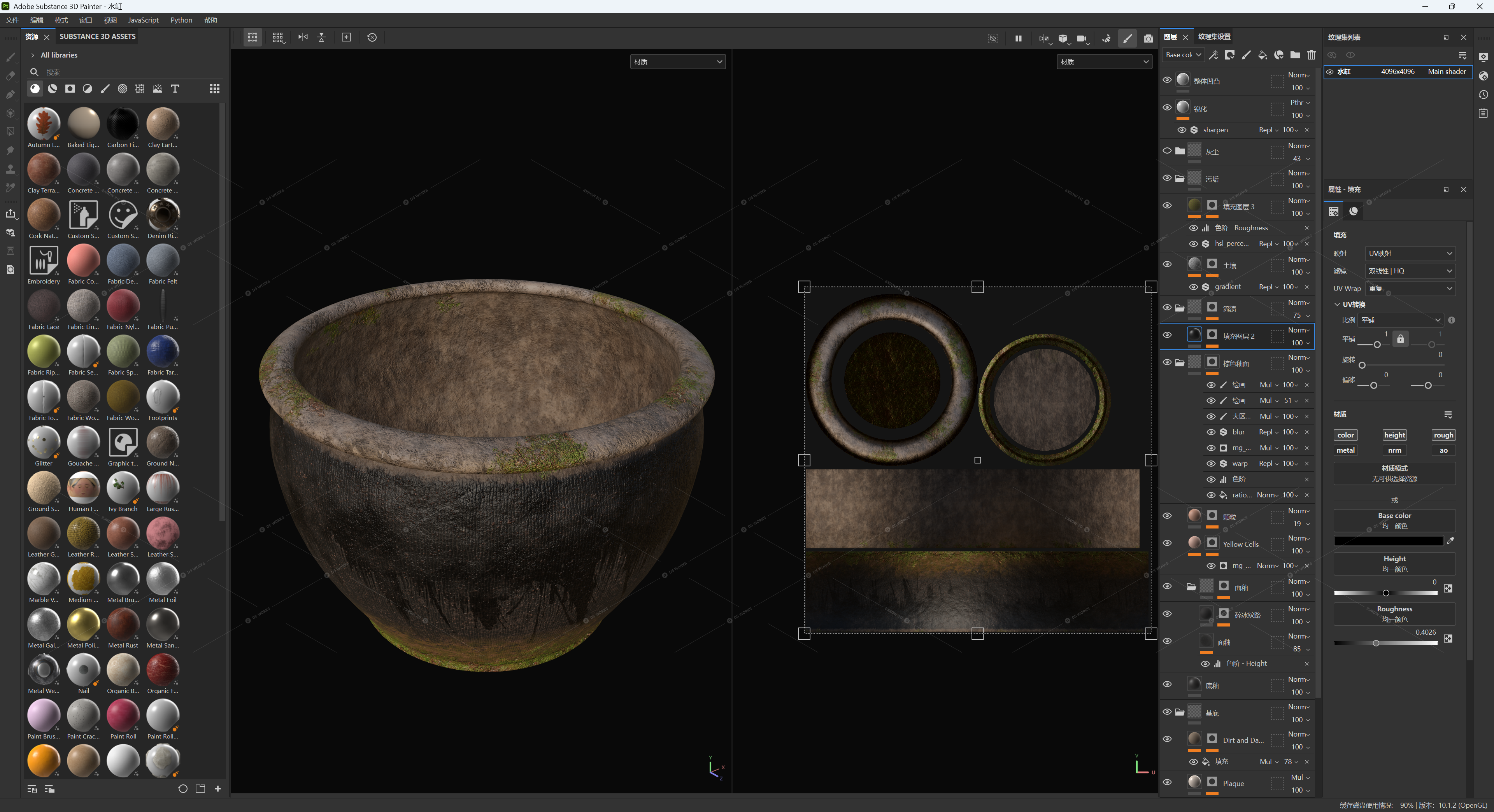Viewport: 1494px width, 812px height.
Task: Open the export textures icon in left toolbar
Action: (x=11, y=213)
